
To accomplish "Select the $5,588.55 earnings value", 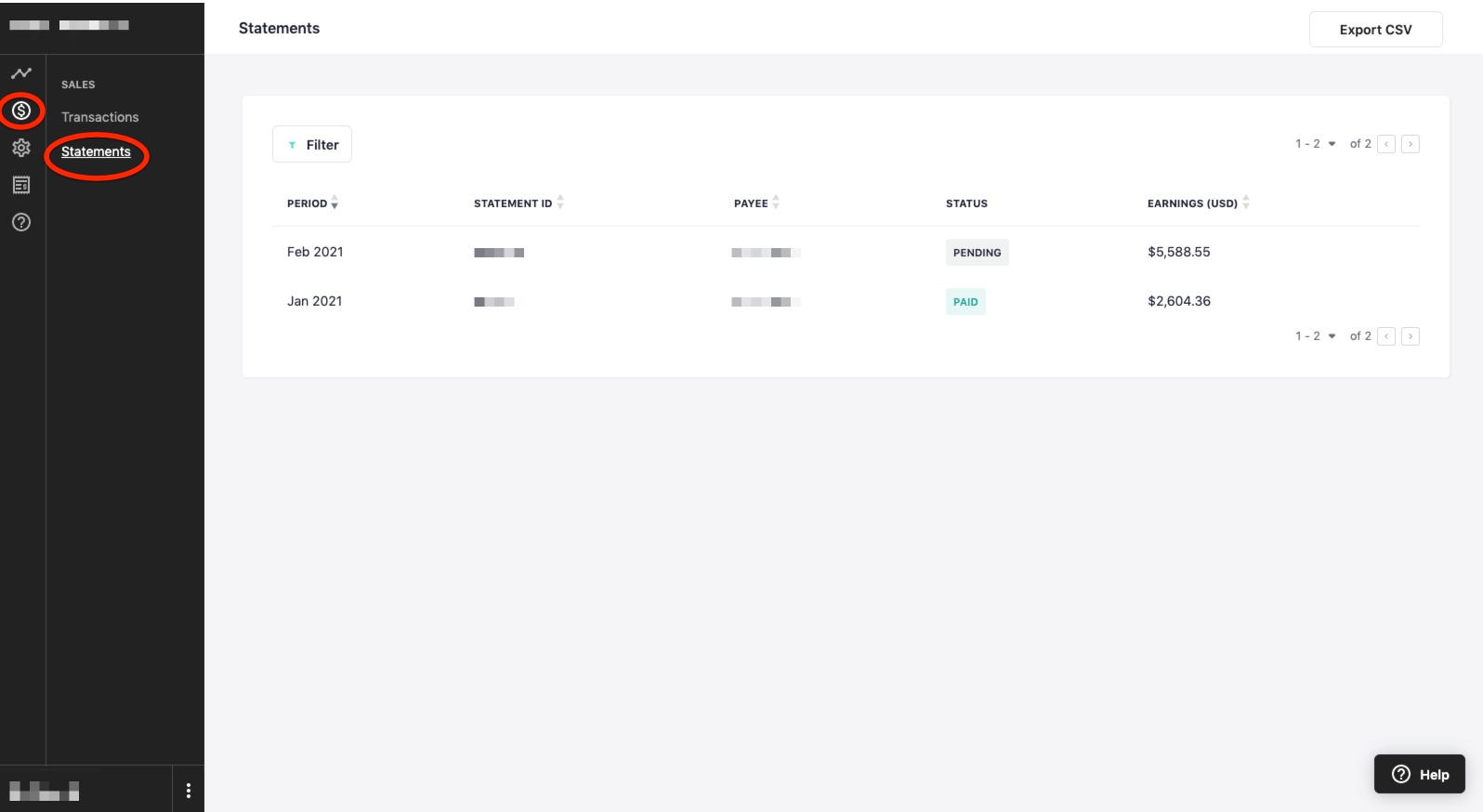I will (1179, 252).
